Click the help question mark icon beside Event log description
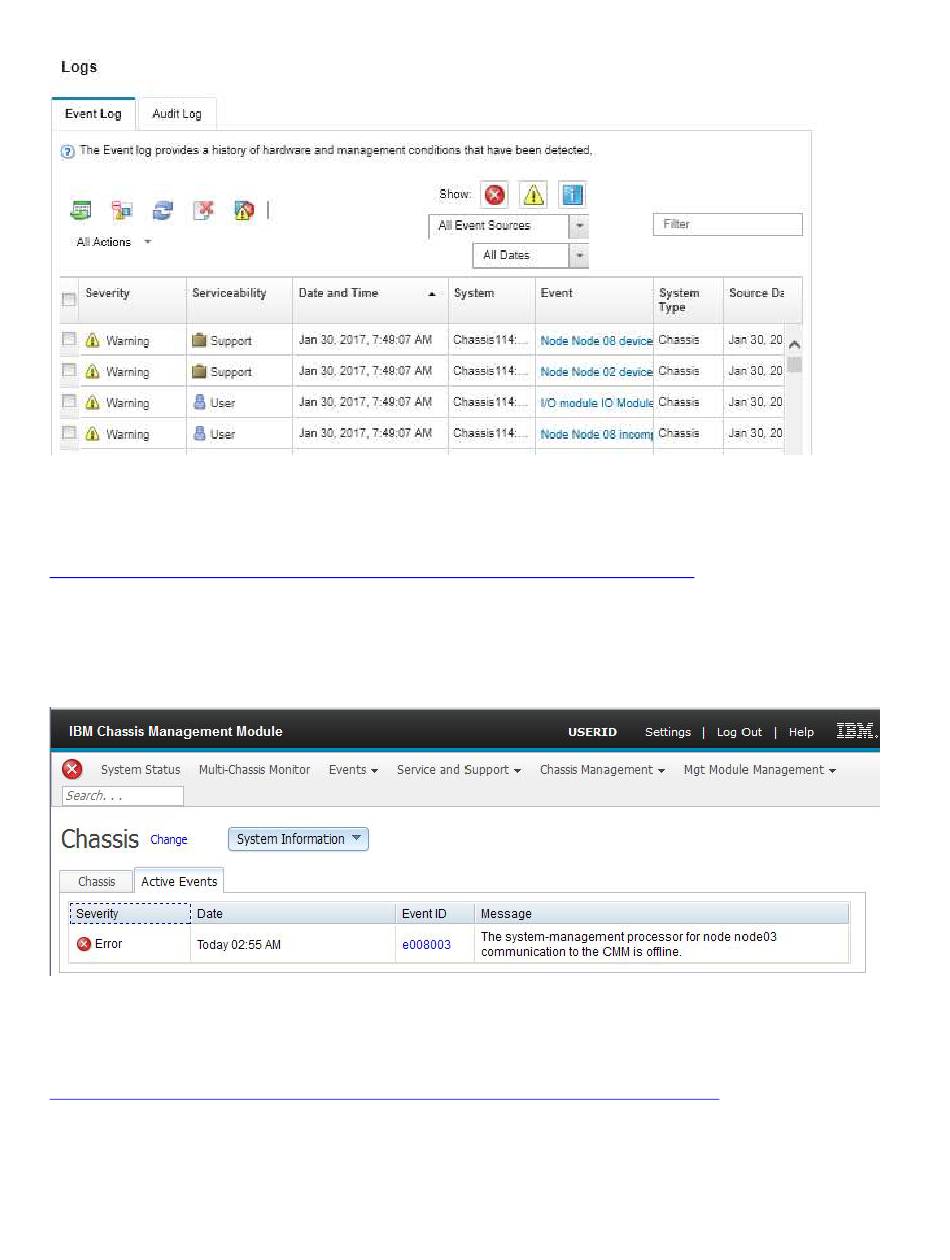Image resolution: width=950 pixels, height=1260 pixels. (x=68, y=152)
